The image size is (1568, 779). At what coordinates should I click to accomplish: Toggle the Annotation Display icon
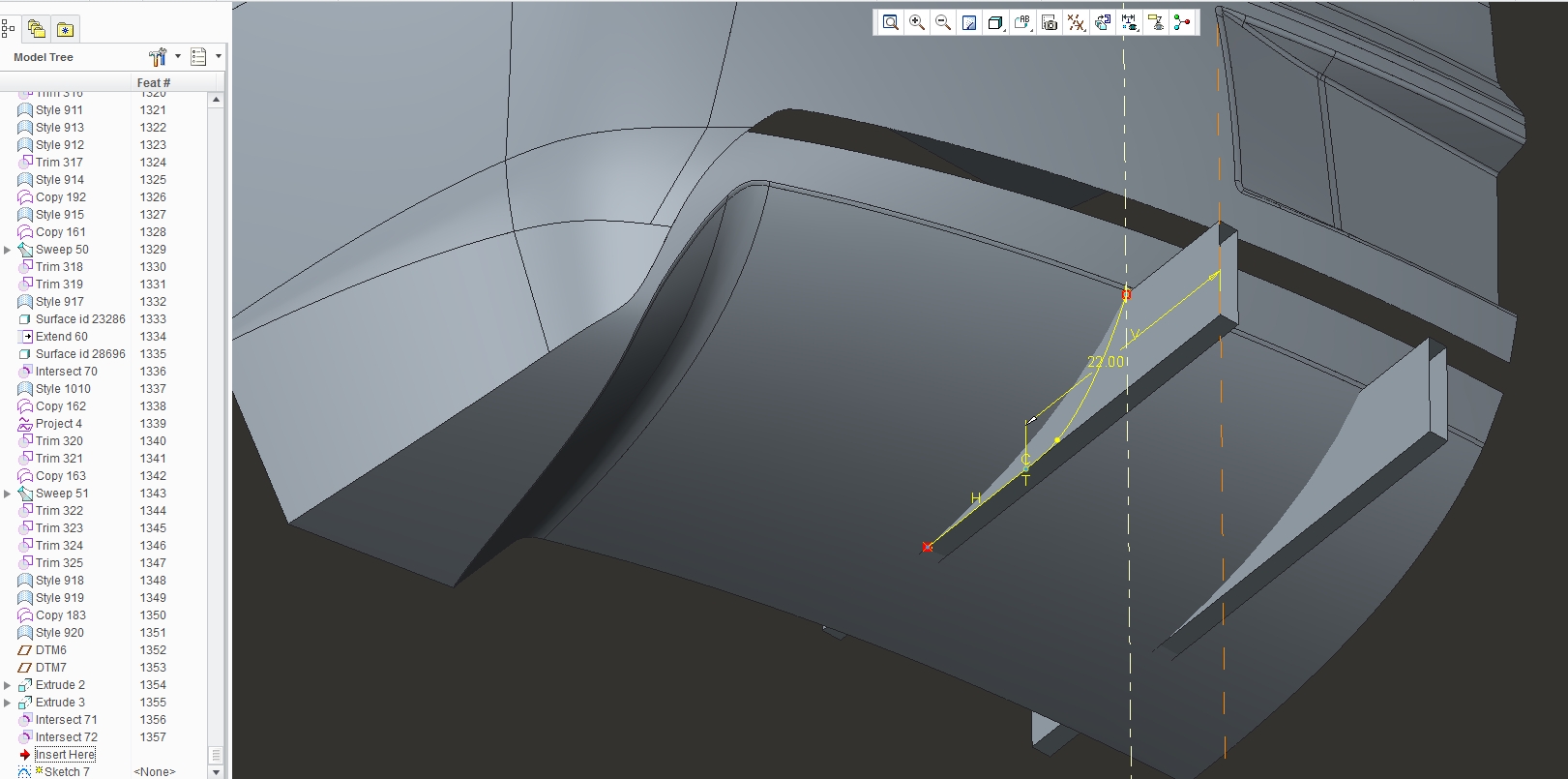pos(1155,22)
